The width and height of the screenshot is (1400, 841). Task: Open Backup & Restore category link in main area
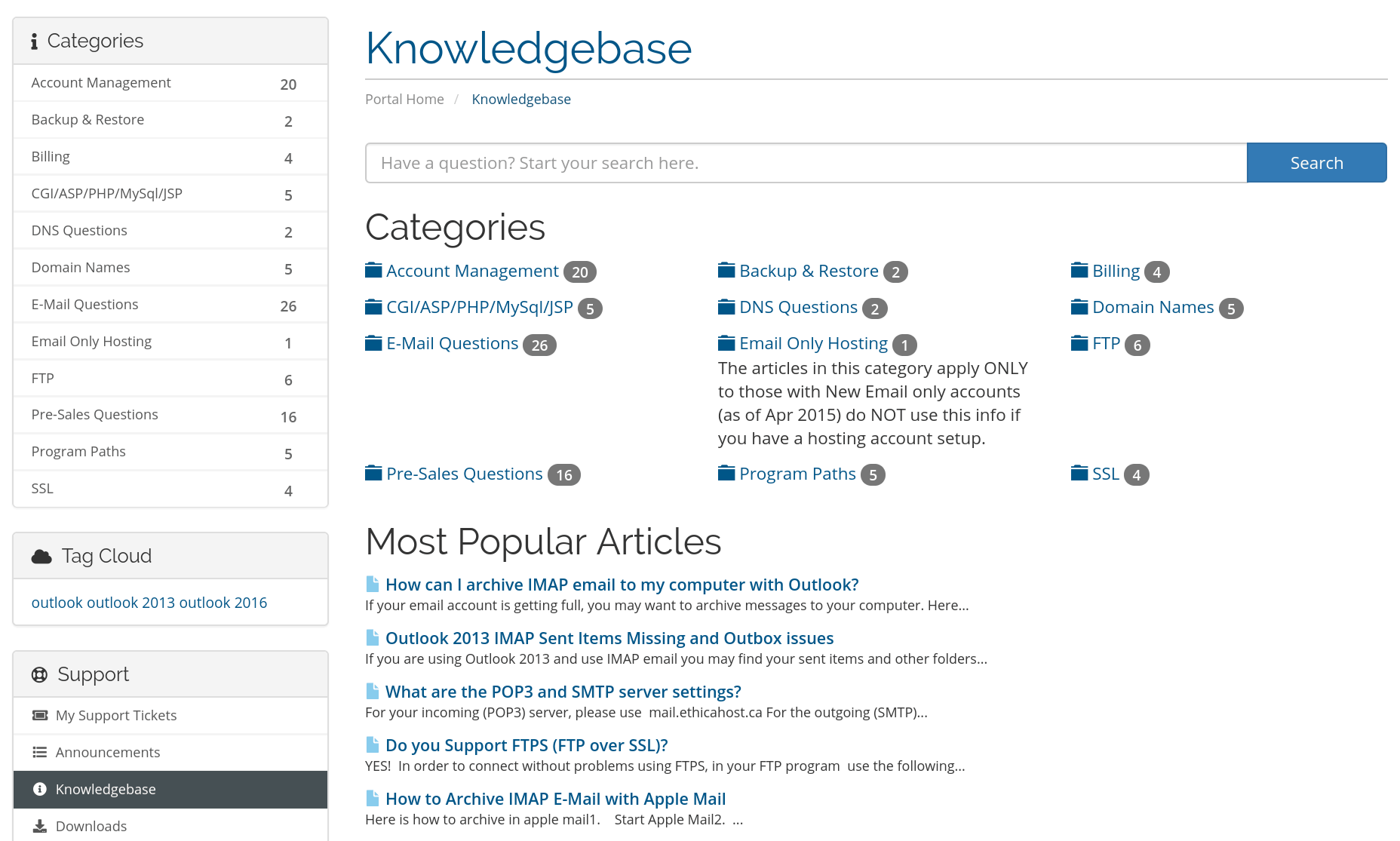(x=809, y=271)
